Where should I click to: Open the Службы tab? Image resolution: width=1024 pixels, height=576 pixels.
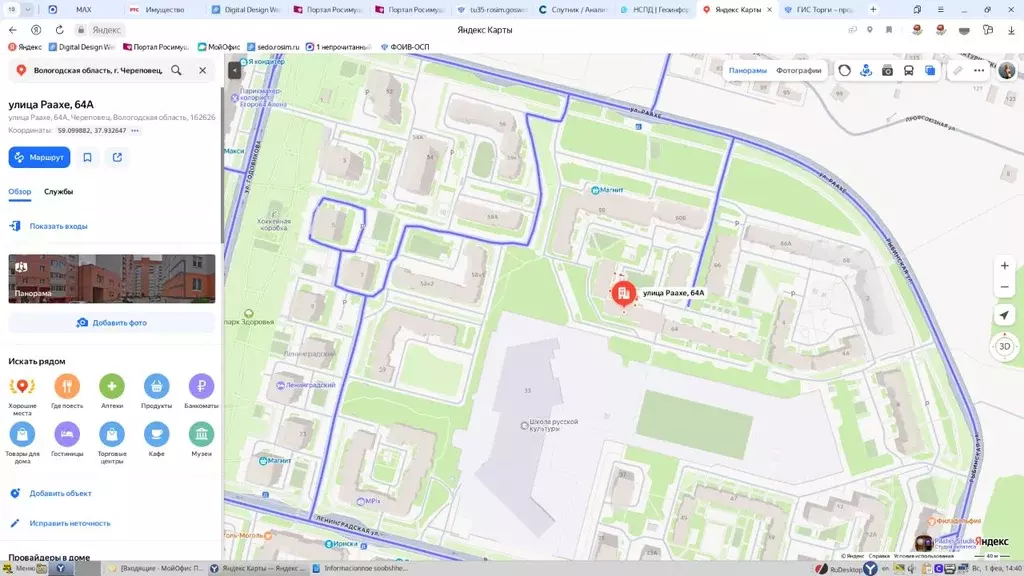(58, 191)
